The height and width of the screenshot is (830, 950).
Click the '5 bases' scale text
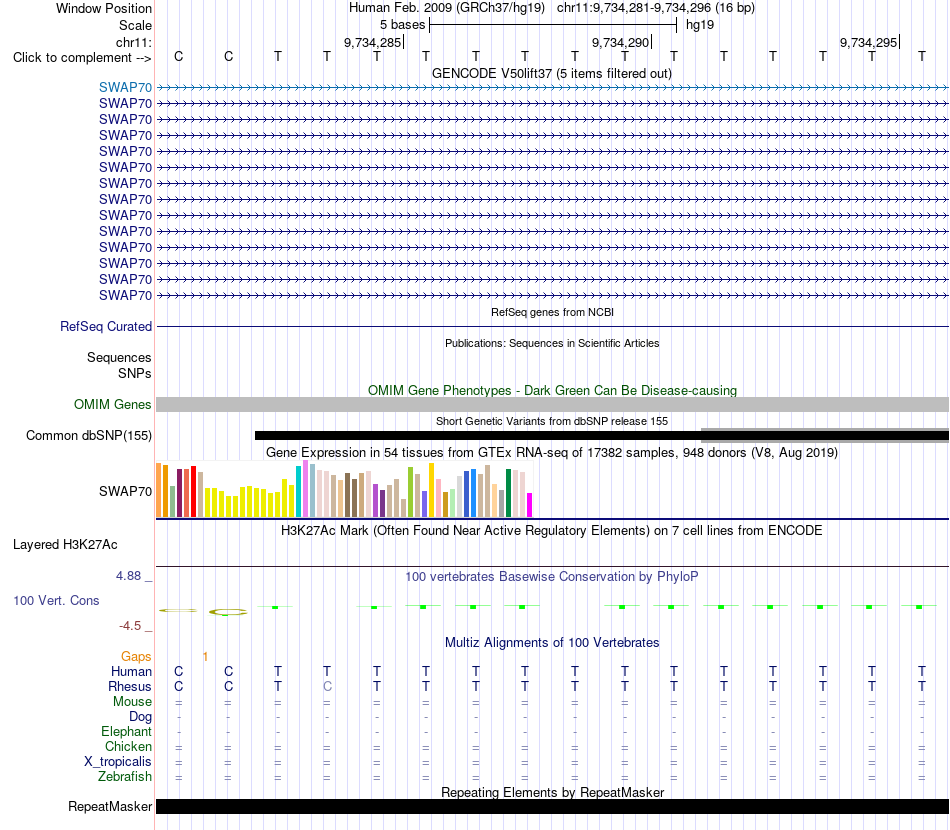click(x=402, y=25)
